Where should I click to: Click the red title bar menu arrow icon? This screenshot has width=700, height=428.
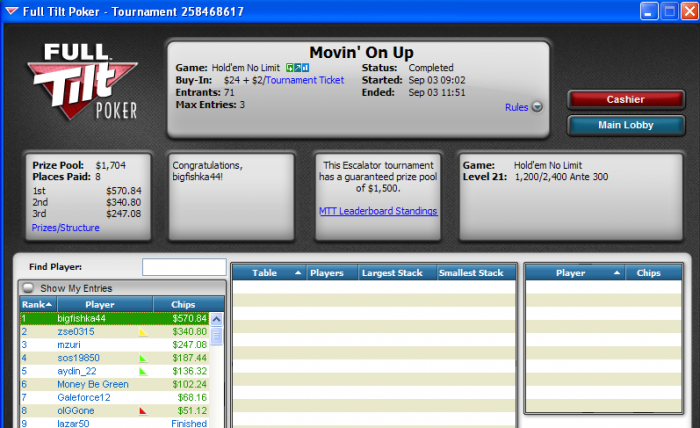click(12, 11)
